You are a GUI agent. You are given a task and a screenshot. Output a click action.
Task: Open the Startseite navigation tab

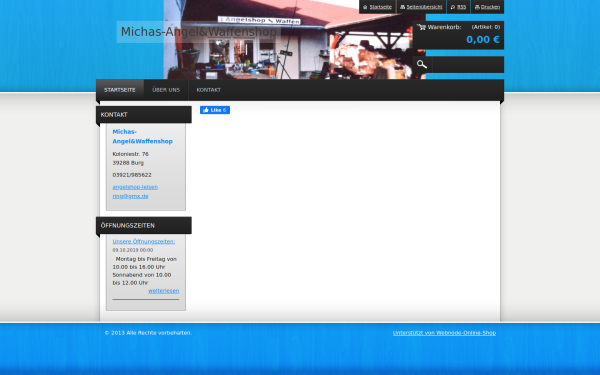click(120, 90)
